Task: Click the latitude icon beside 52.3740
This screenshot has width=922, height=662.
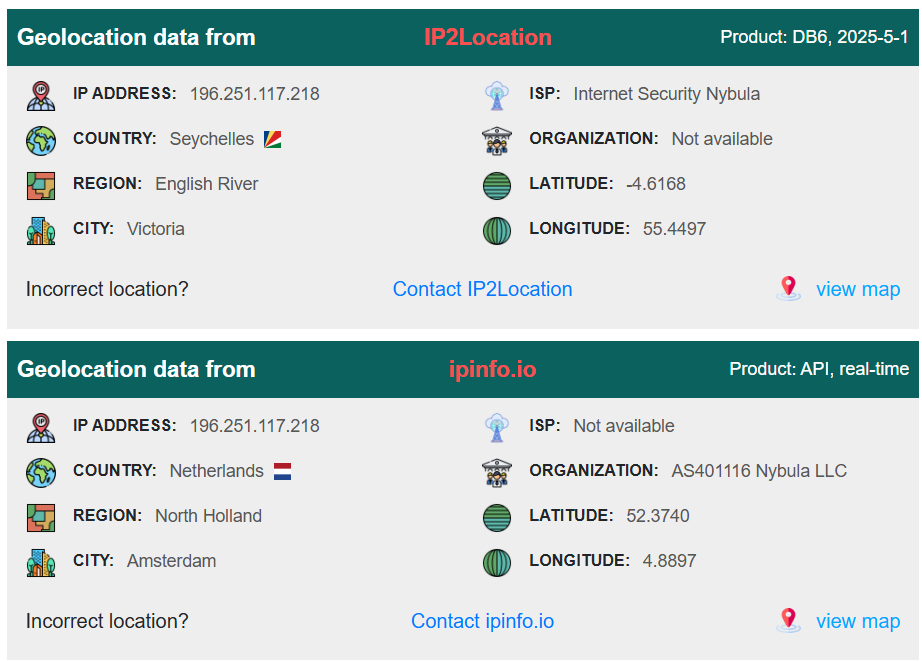Action: pos(497,518)
